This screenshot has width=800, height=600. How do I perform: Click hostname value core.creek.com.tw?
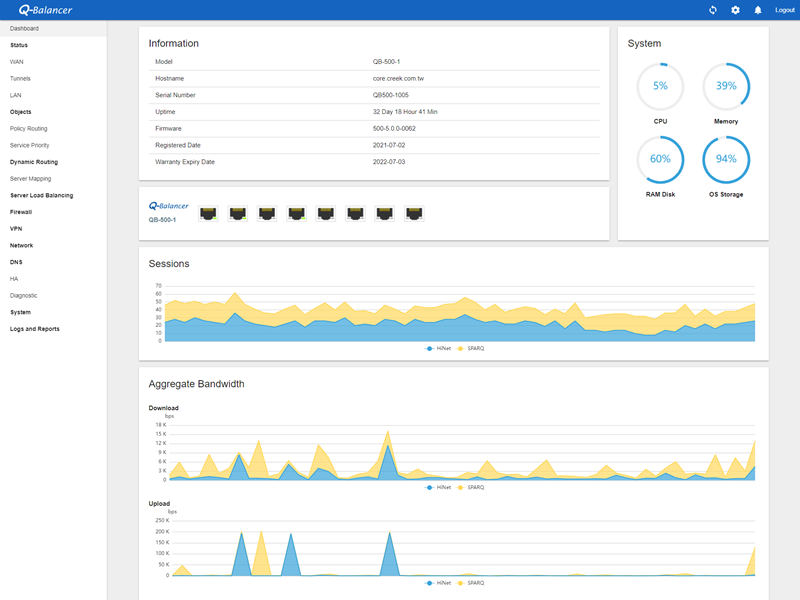[x=398, y=79]
